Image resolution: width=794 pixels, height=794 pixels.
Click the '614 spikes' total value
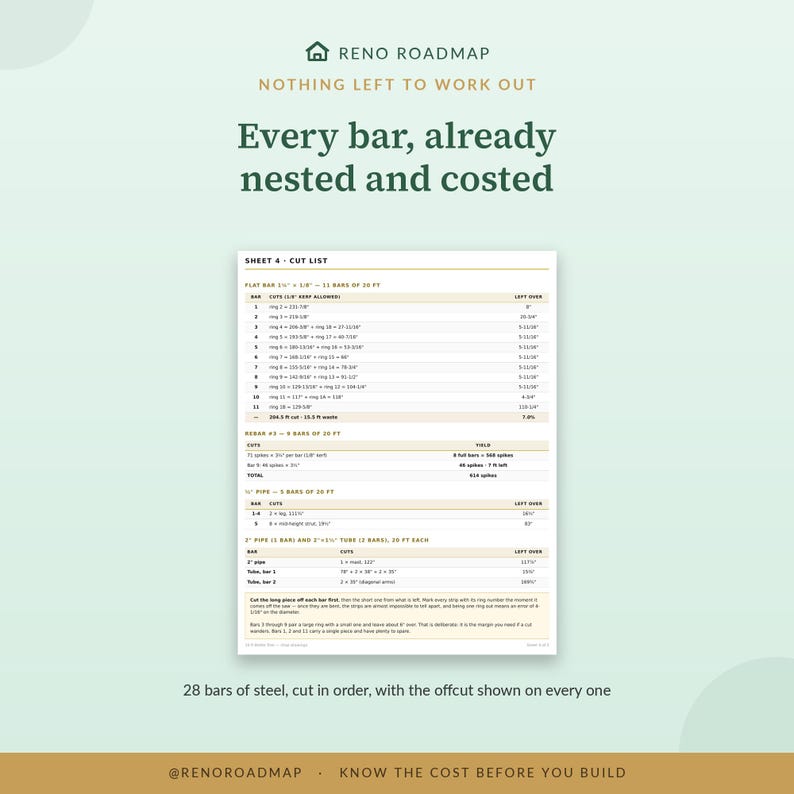coord(483,475)
